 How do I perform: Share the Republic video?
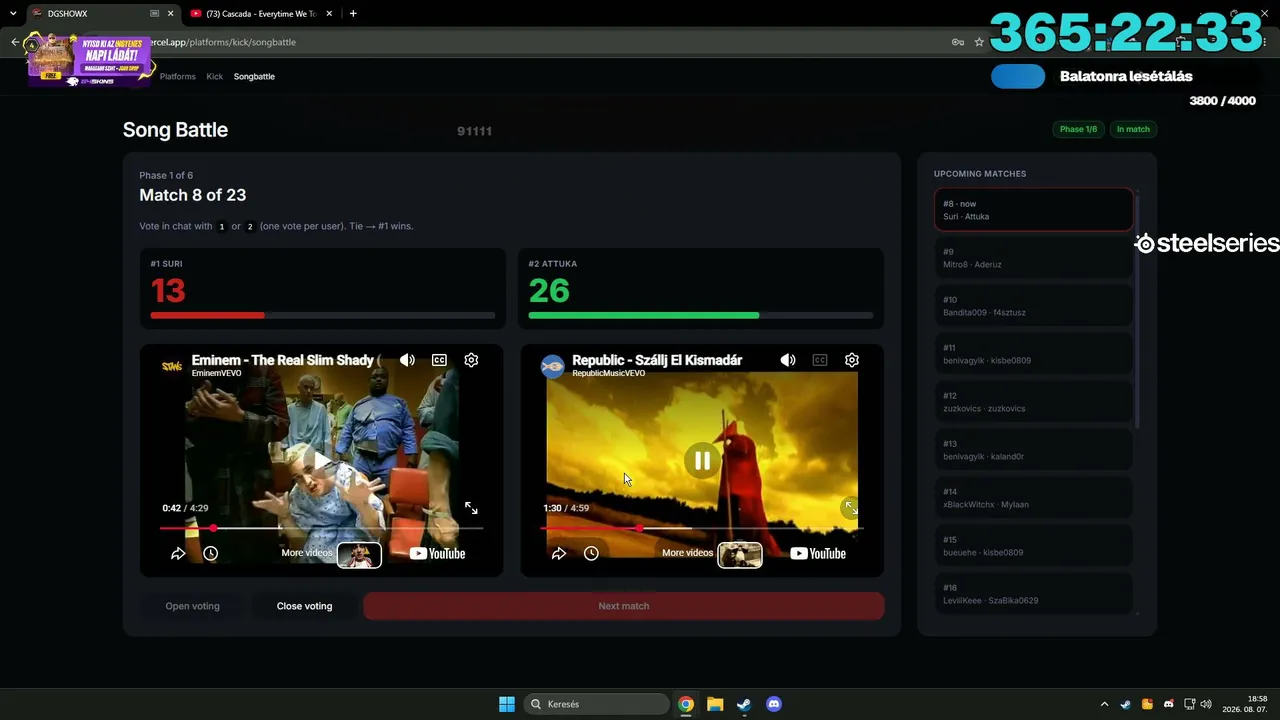point(559,553)
